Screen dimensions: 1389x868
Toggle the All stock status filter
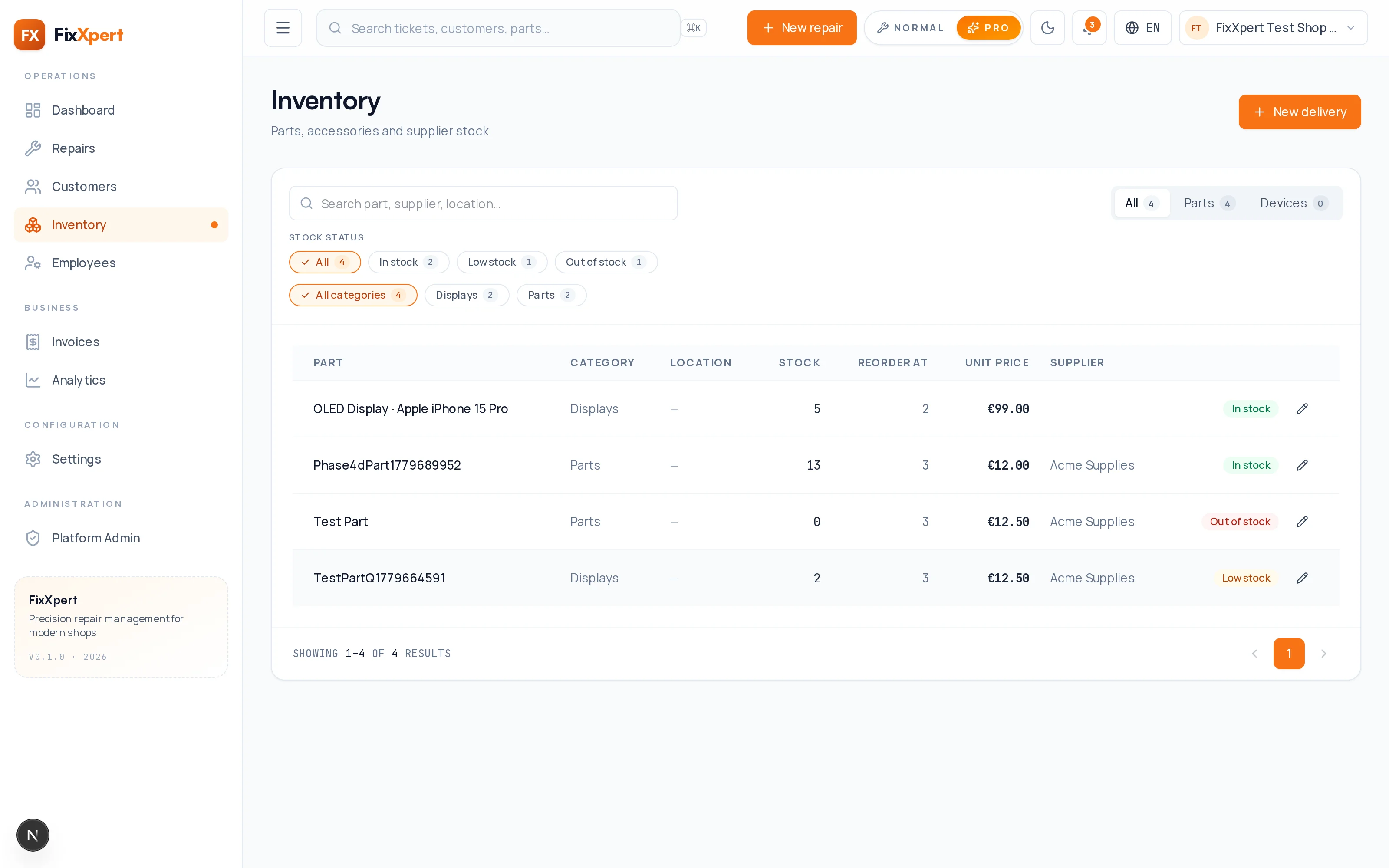pos(325,262)
